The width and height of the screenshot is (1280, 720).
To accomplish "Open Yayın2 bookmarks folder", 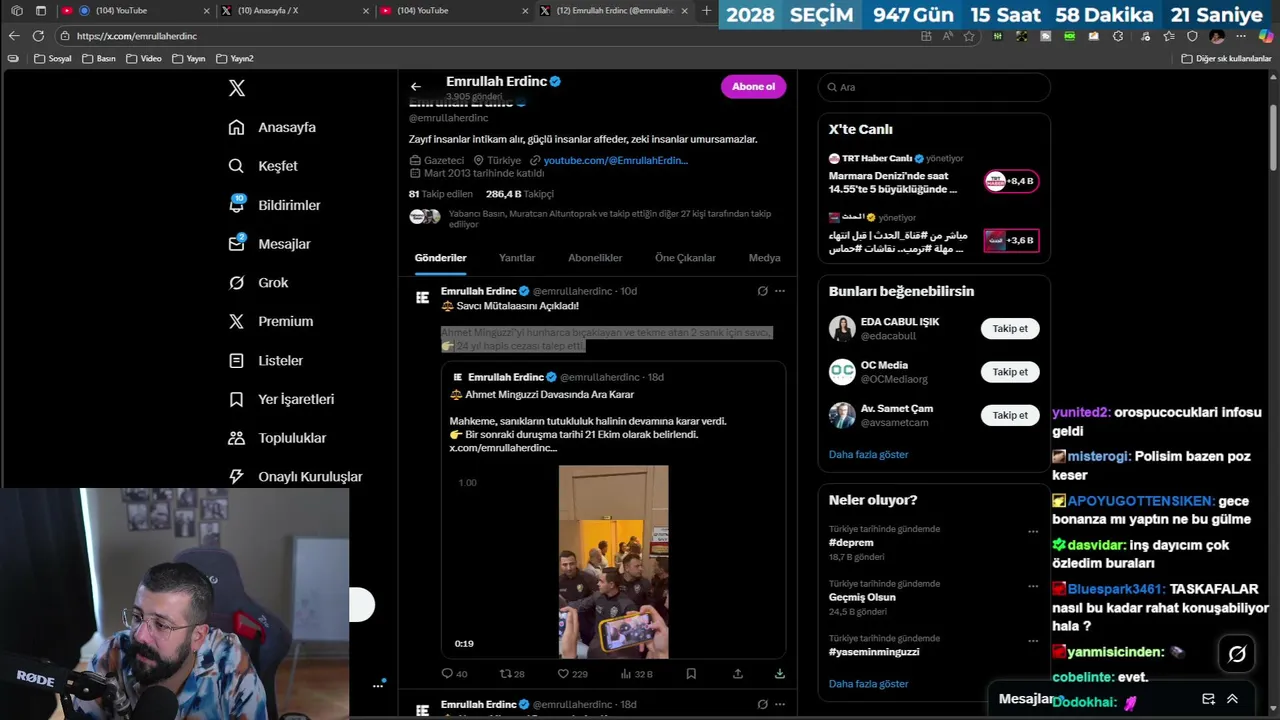I will [234, 59].
